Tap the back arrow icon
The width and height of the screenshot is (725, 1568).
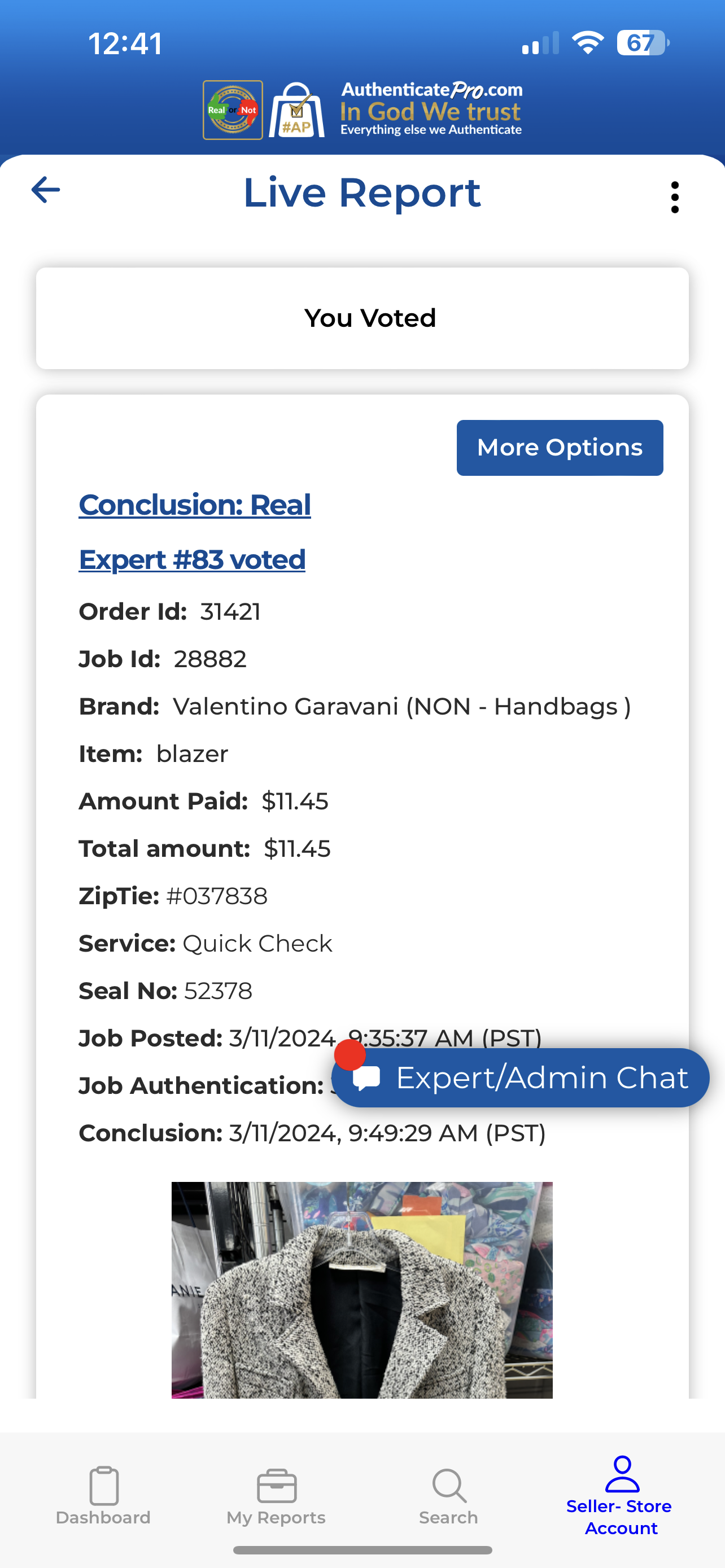pyautogui.click(x=46, y=190)
